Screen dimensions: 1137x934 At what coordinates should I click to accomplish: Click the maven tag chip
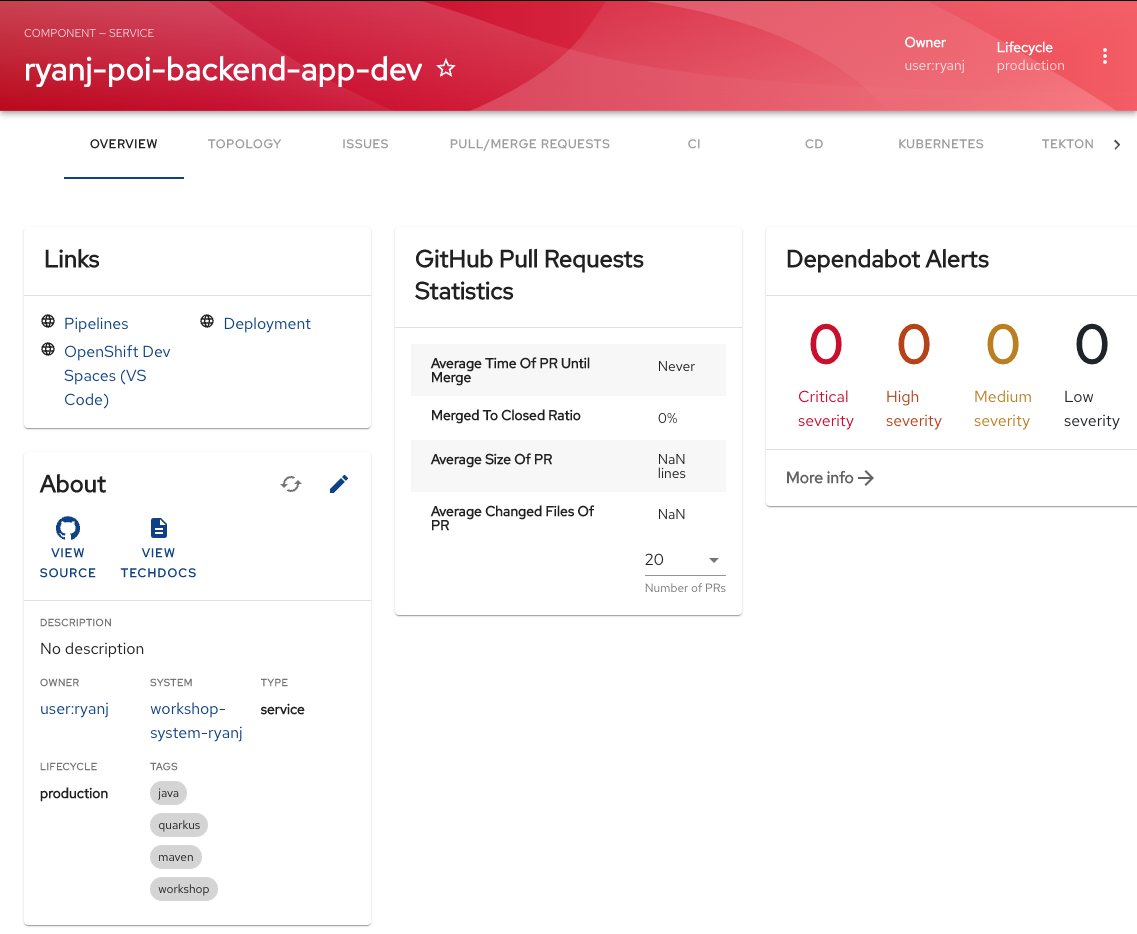(x=176, y=857)
